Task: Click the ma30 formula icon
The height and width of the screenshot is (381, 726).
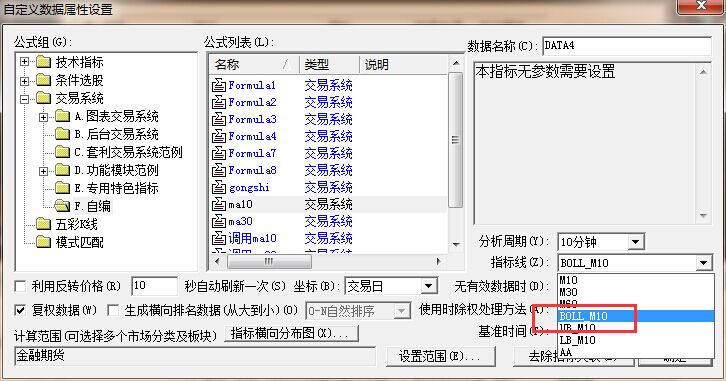Action: [219, 222]
